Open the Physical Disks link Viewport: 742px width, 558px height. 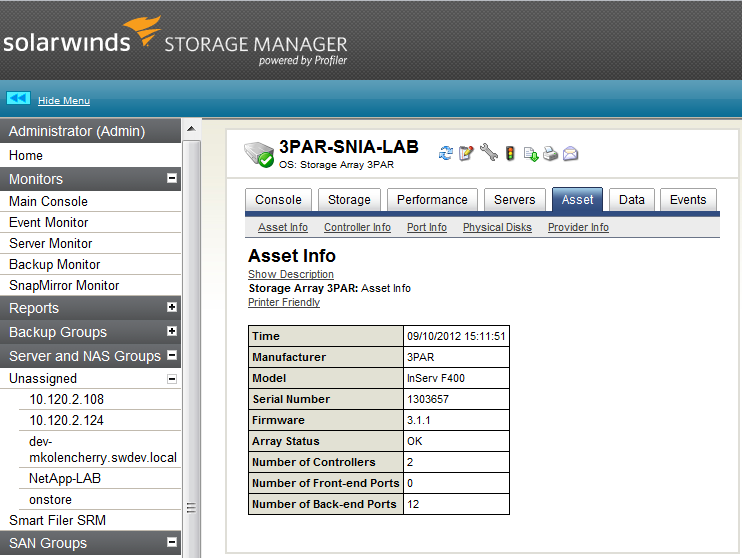tap(497, 227)
